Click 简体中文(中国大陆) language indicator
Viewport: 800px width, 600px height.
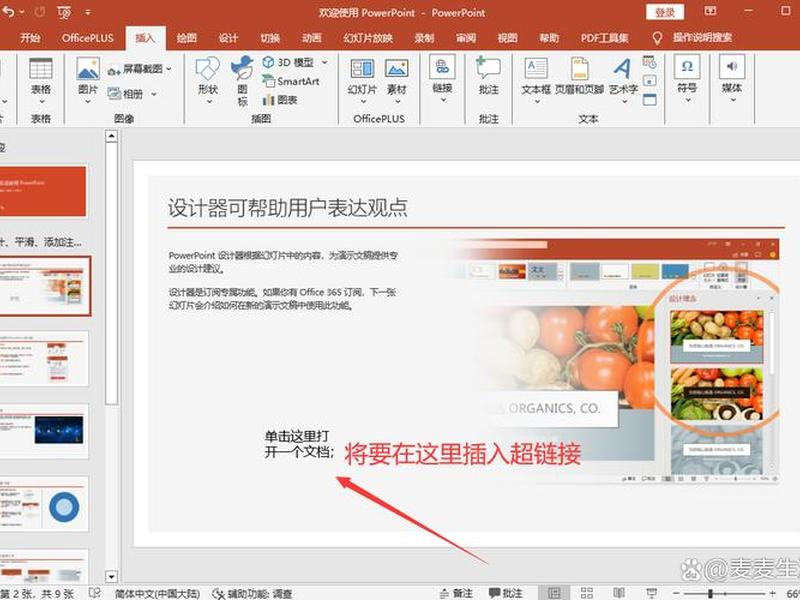point(157,593)
